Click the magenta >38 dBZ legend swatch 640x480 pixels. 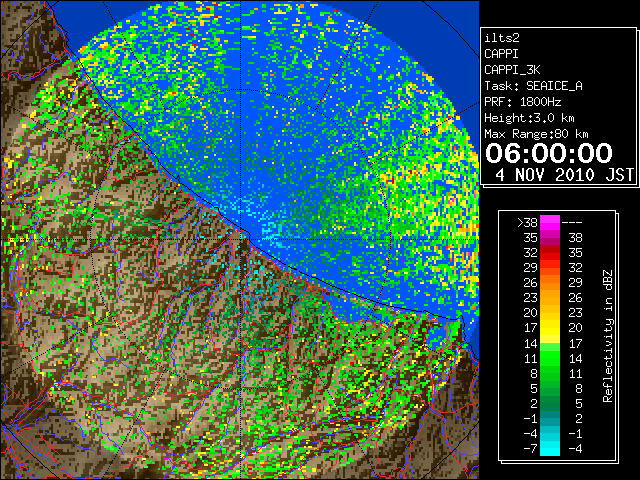pos(550,222)
